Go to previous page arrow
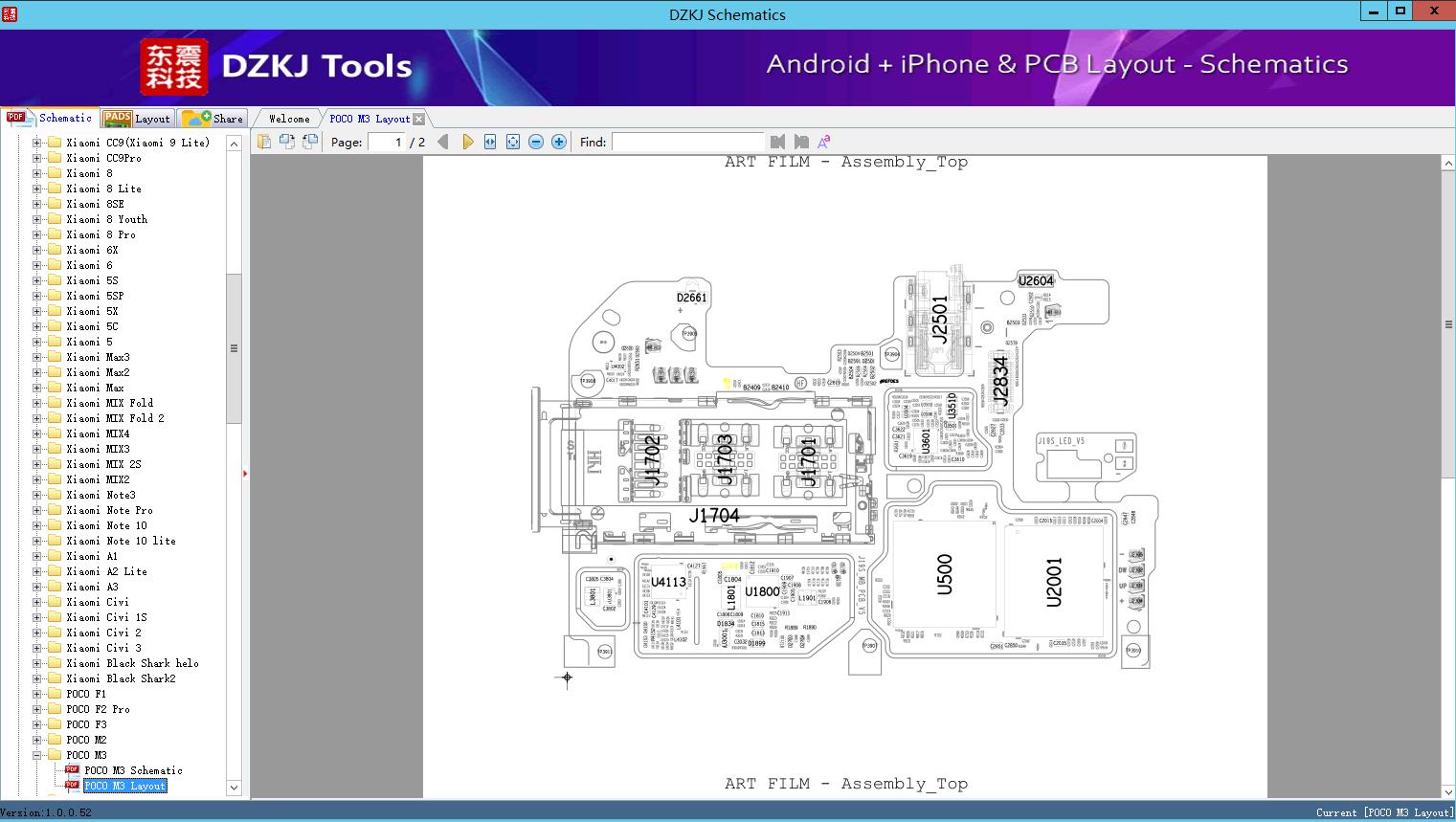The height and width of the screenshot is (822, 1456). pyautogui.click(x=442, y=142)
